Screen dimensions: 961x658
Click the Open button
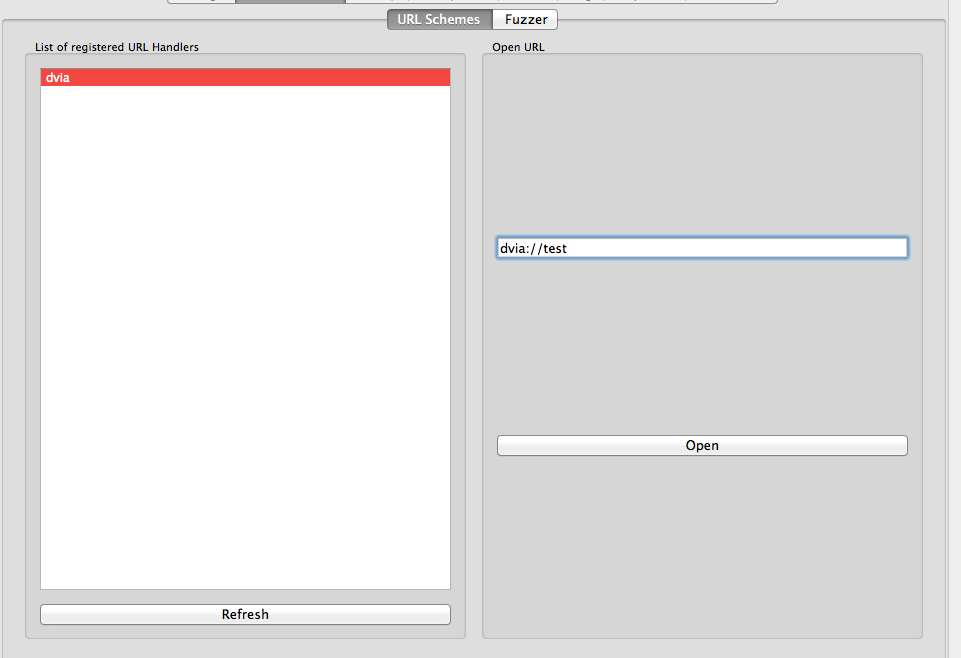click(x=702, y=445)
